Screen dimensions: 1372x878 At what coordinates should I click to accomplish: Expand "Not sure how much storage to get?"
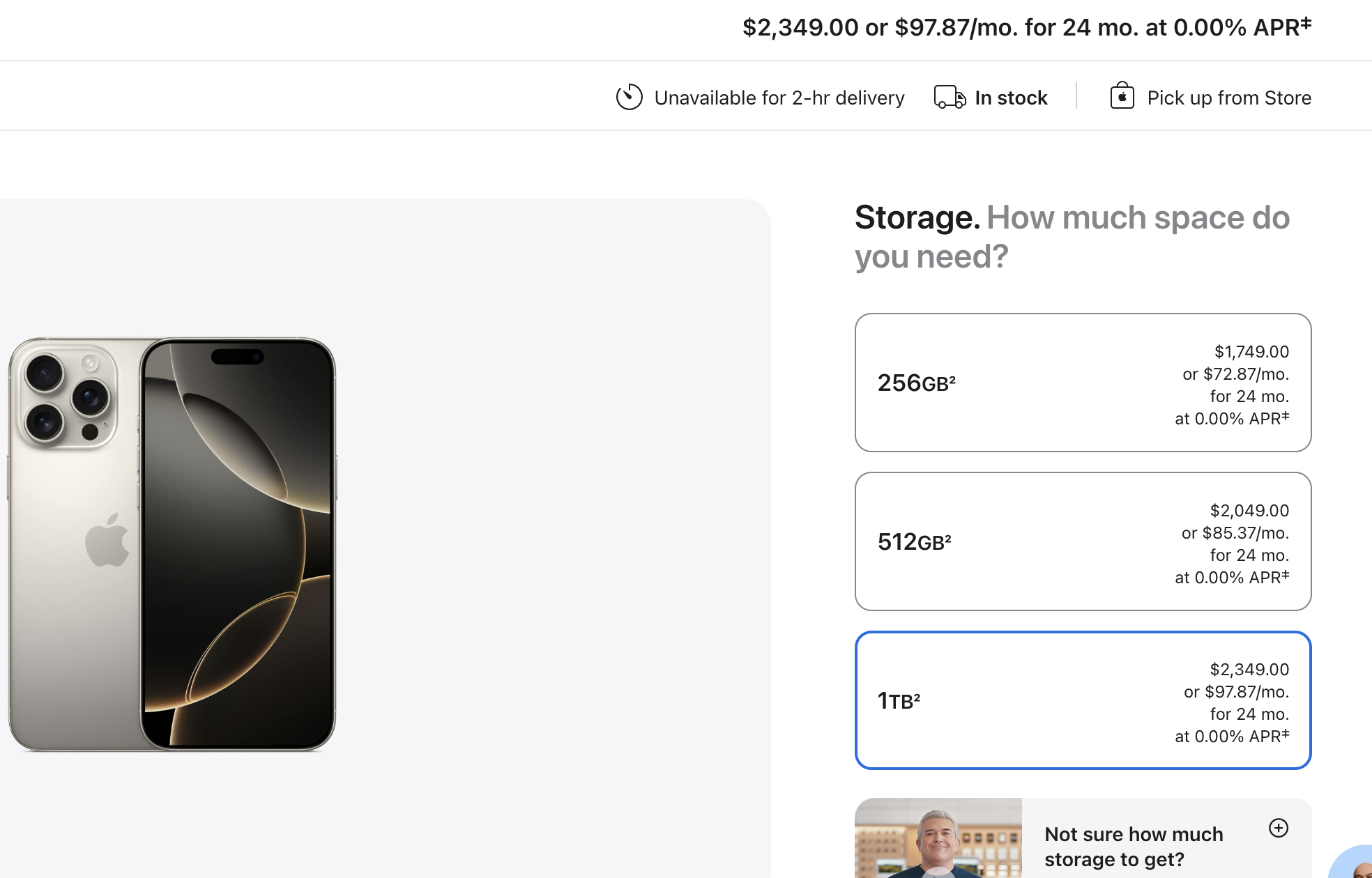(x=1133, y=846)
